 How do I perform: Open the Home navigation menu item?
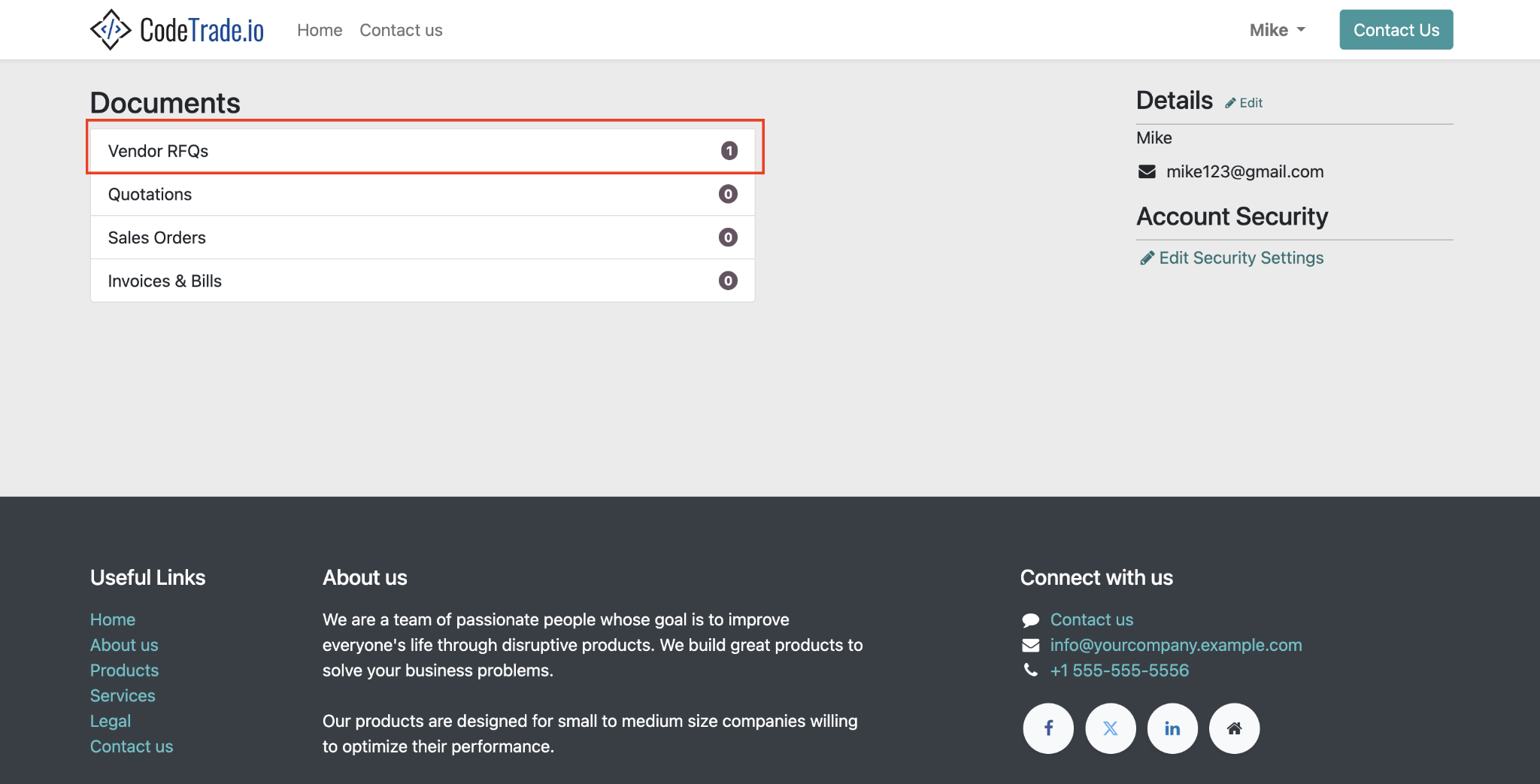click(320, 30)
